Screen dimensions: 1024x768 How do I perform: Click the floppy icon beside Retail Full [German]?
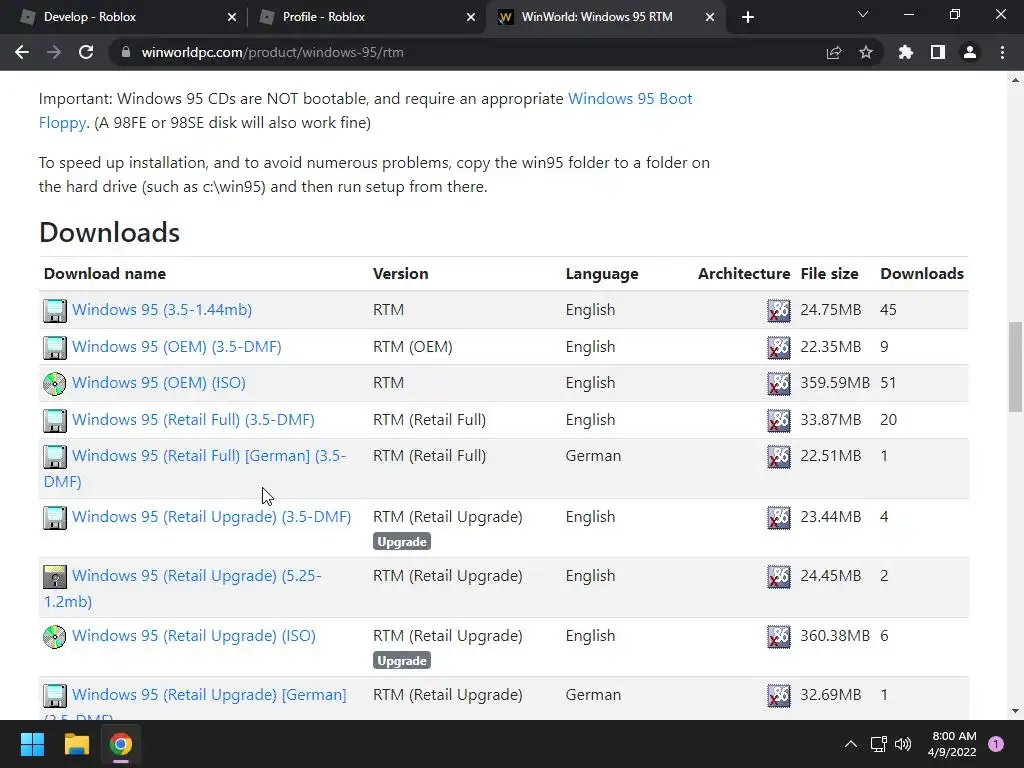[55, 456]
